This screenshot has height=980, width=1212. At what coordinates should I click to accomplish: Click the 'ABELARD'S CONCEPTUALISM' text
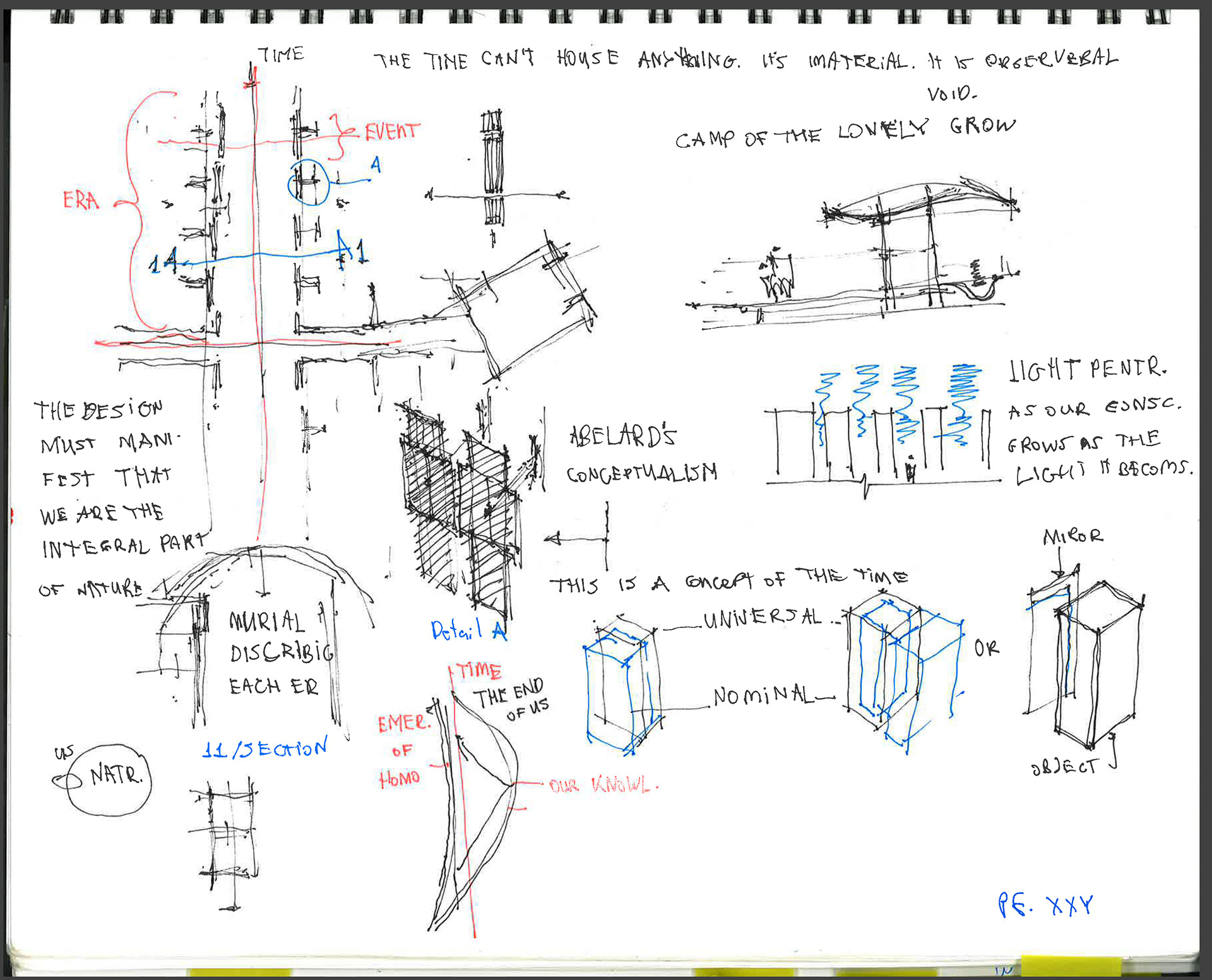pyautogui.click(x=641, y=454)
